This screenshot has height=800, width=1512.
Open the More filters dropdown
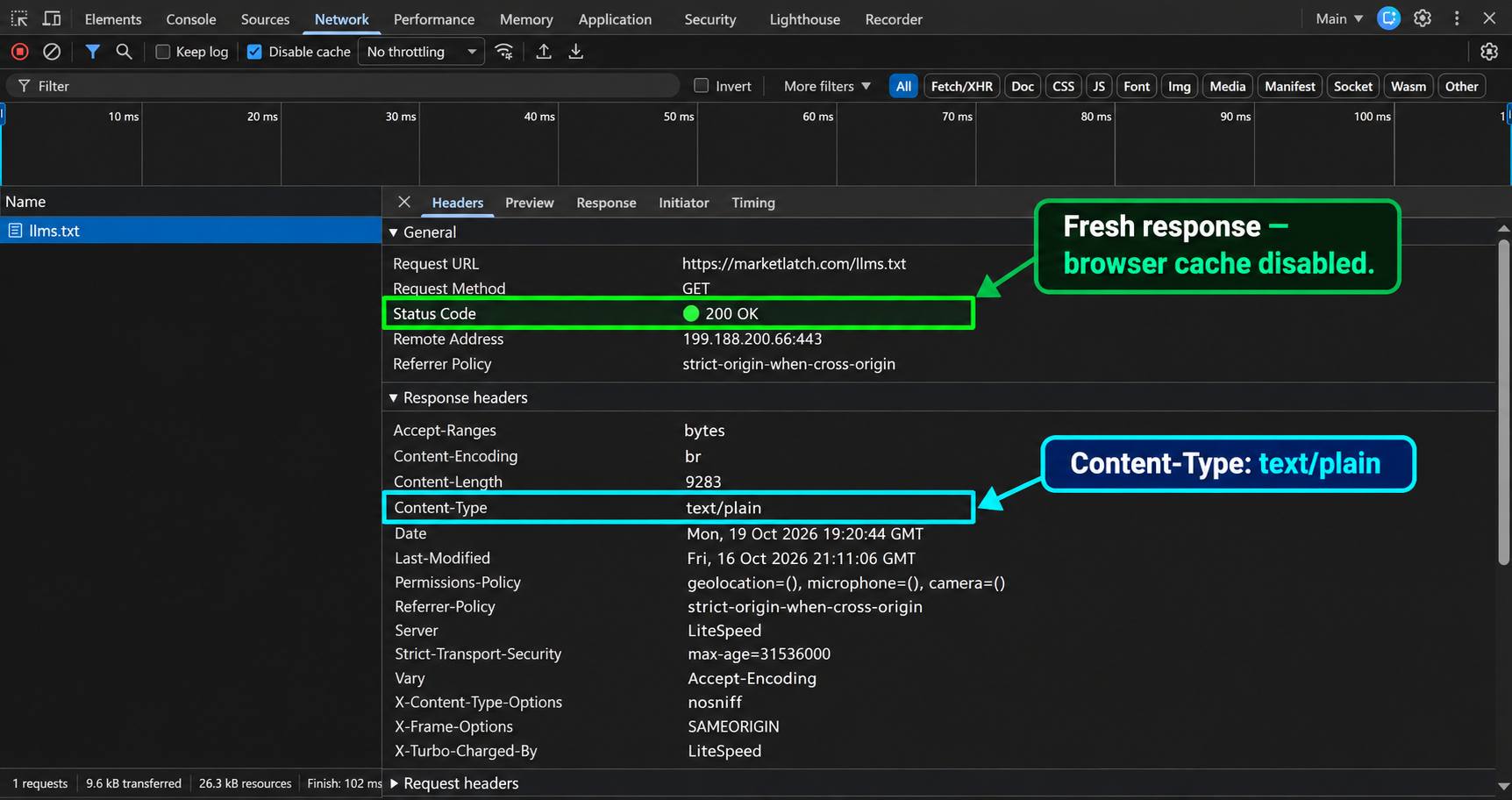[827, 86]
